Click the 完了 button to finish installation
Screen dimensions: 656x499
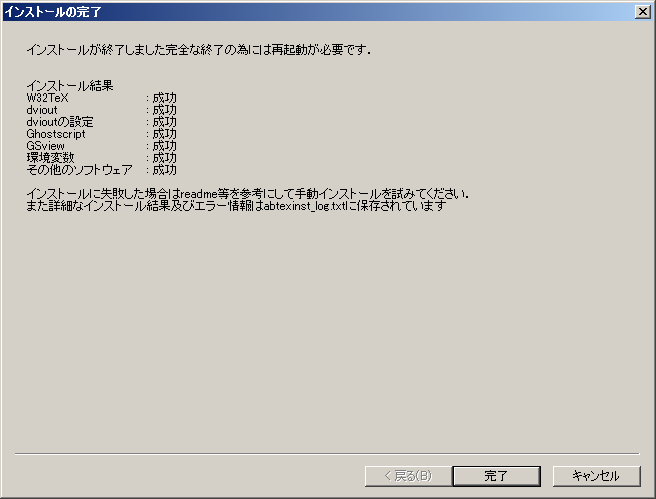[496, 476]
